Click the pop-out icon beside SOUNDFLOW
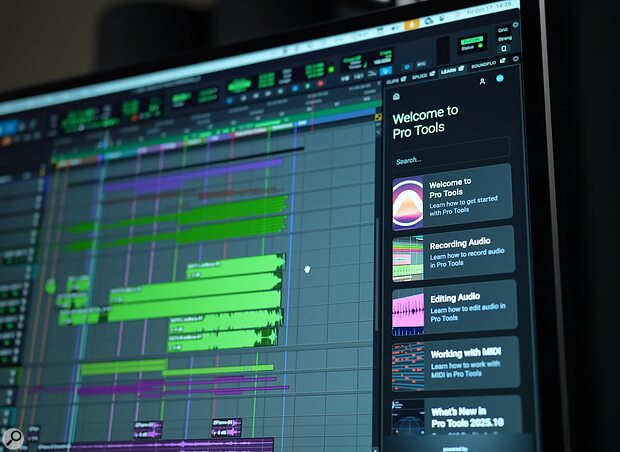 pos(502,61)
